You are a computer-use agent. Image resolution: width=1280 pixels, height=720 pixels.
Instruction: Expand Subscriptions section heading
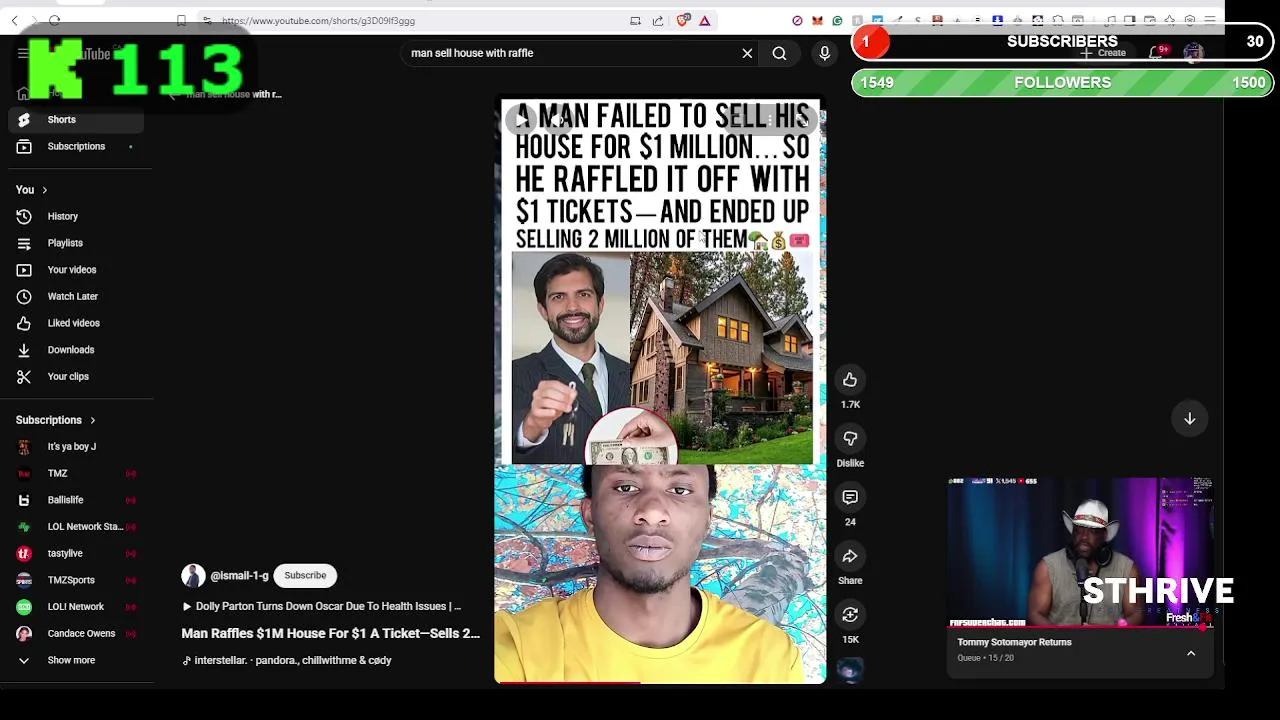point(56,420)
